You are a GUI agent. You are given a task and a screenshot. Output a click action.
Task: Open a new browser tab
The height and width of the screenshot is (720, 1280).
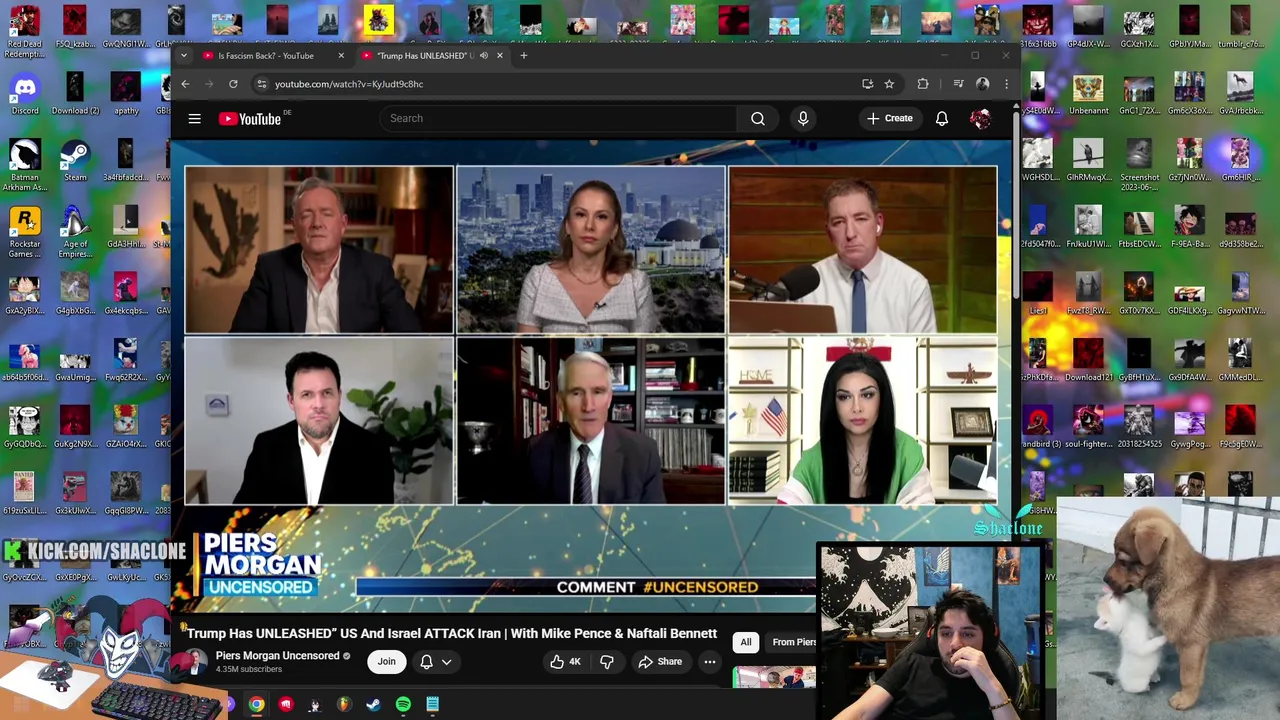point(524,56)
